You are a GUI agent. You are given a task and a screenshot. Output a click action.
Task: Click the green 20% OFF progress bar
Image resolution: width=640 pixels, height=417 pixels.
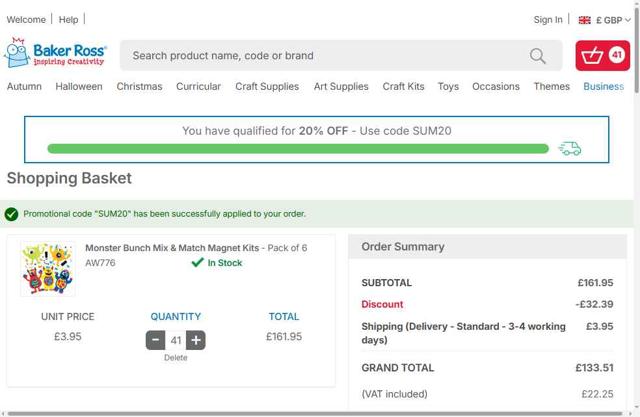[x=298, y=149]
